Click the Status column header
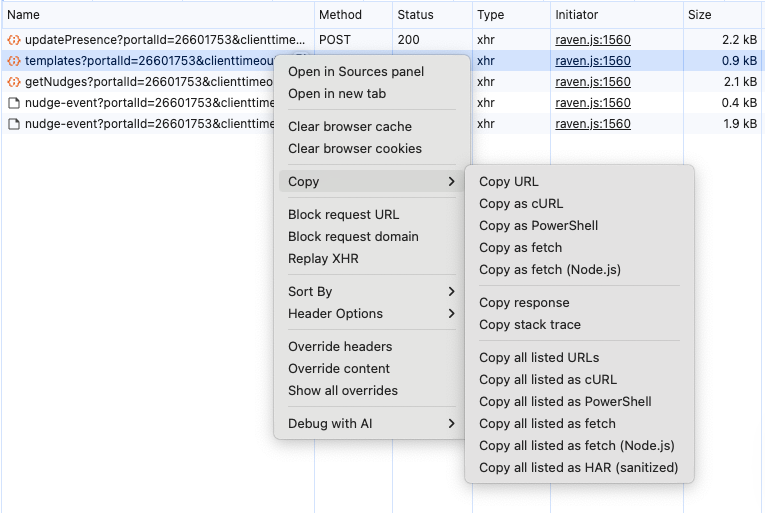765x513 pixels. tap(415, 15)
